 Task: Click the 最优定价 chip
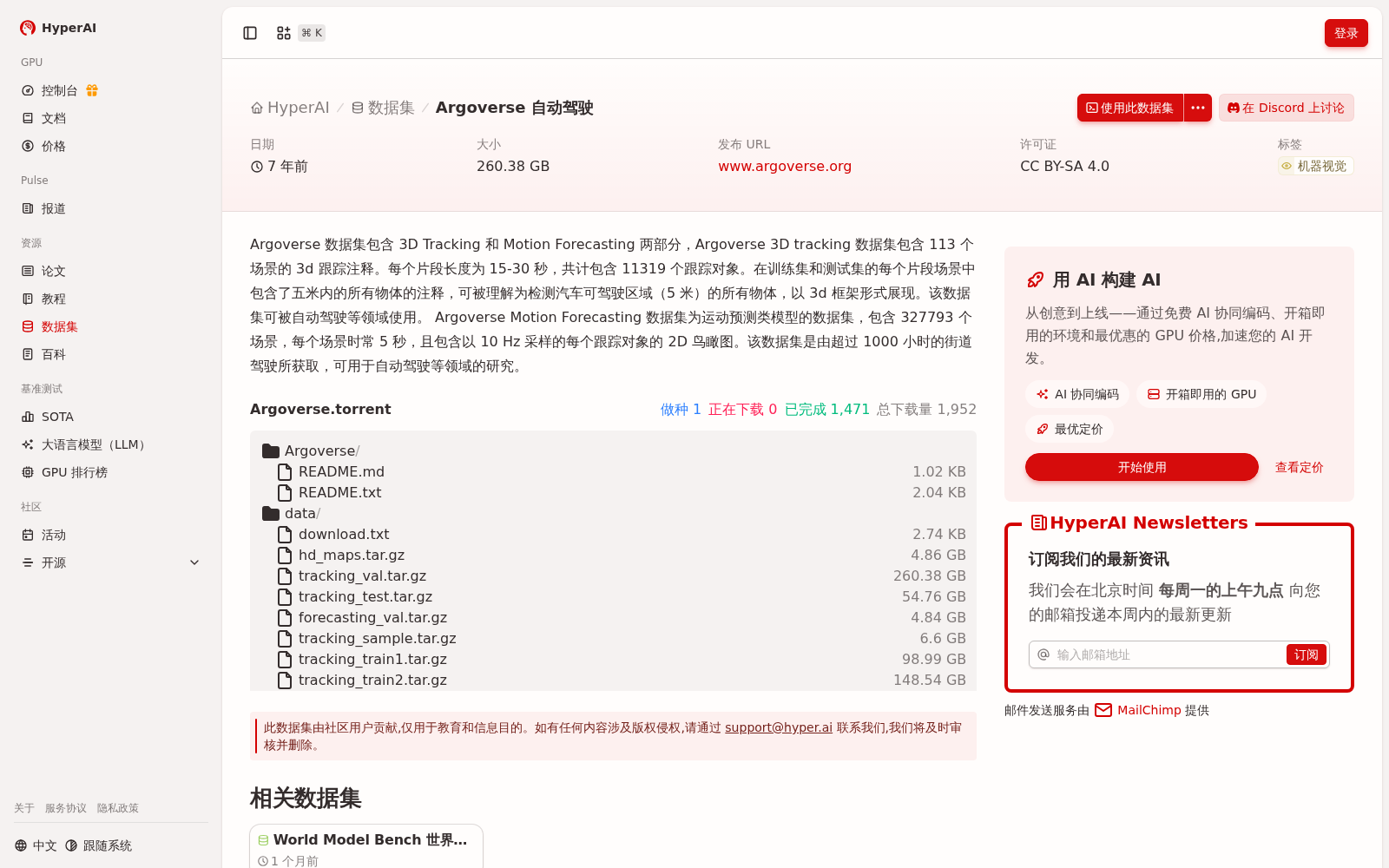(x=1070, y=429)
